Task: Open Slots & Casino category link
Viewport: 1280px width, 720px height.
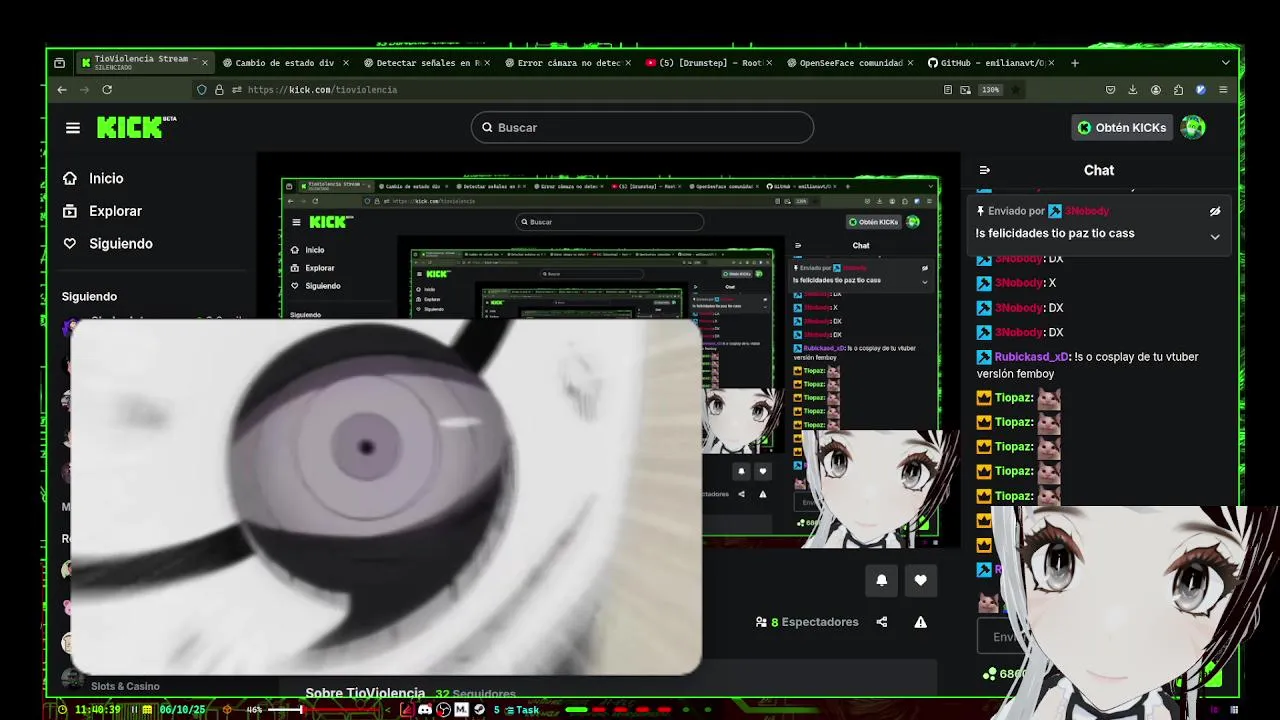Action: coord(125,686)
